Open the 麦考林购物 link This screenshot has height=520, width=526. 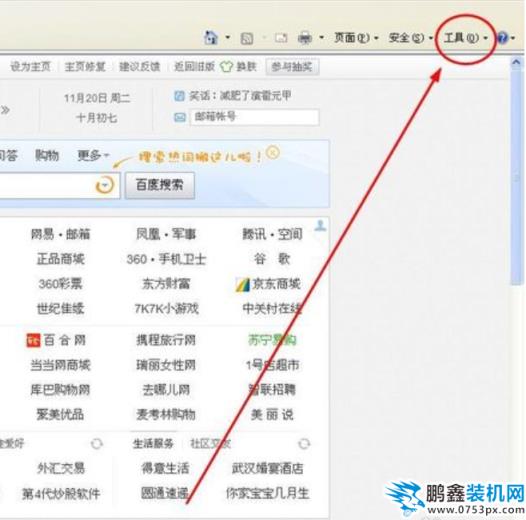click(x=166, y=415)
